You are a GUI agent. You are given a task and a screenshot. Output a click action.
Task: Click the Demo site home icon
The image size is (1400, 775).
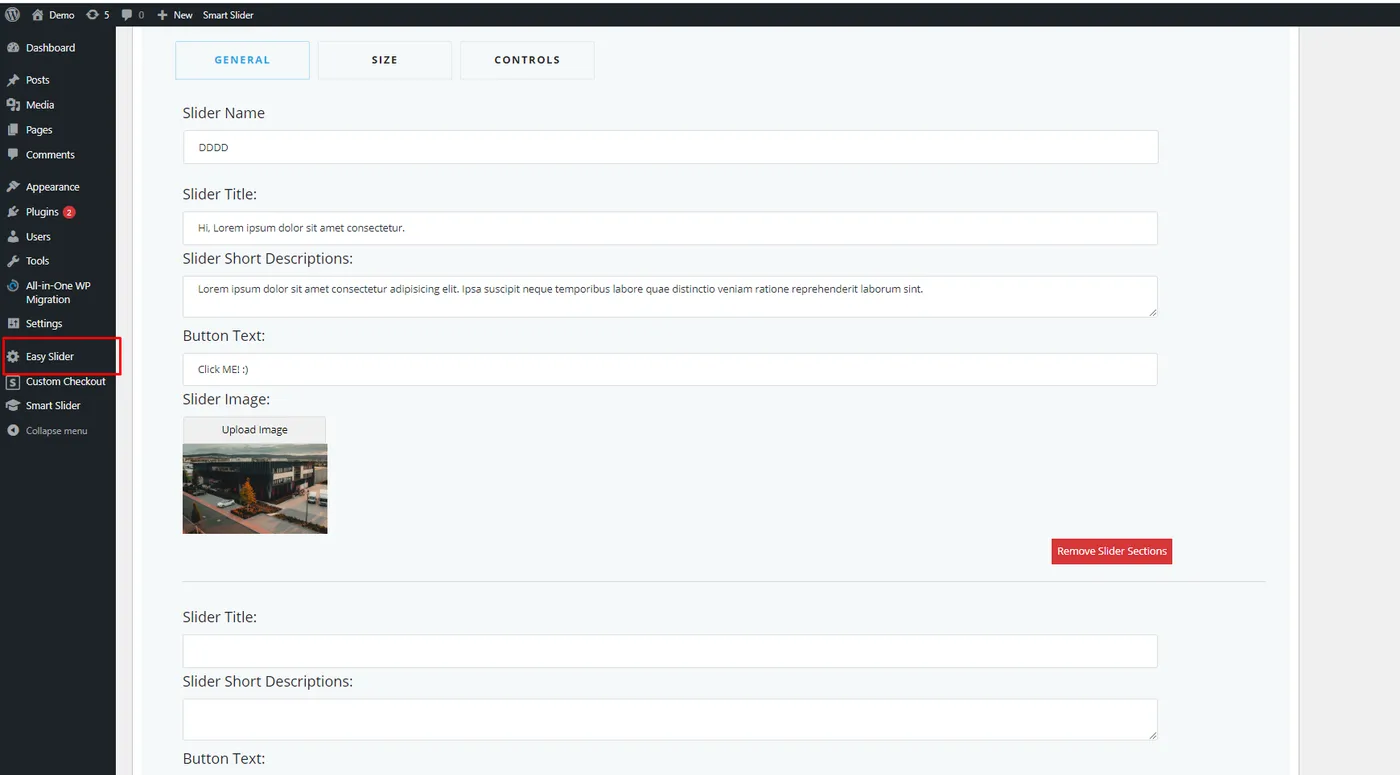(x=37, y=15)
